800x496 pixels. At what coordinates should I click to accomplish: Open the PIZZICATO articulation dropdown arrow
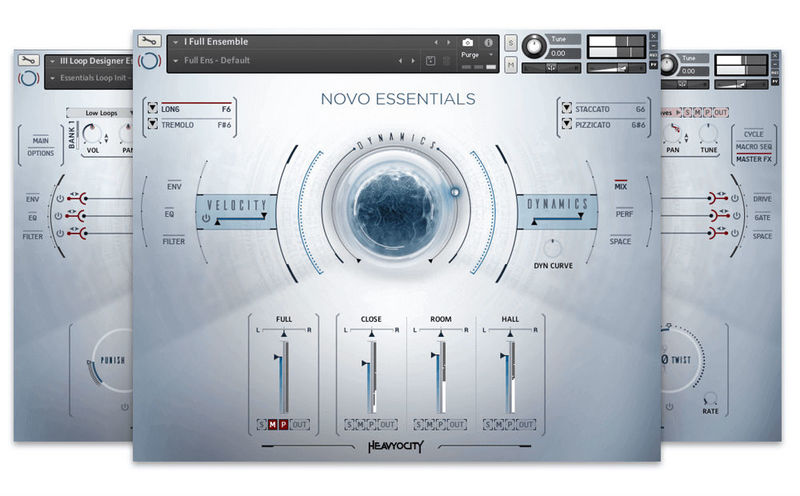pos(566,124)
